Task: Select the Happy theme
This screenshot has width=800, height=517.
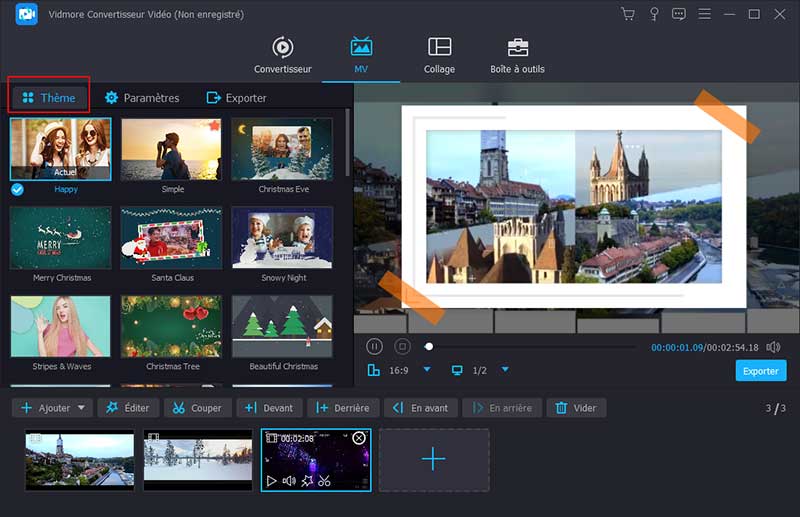Action: (60, 150)
